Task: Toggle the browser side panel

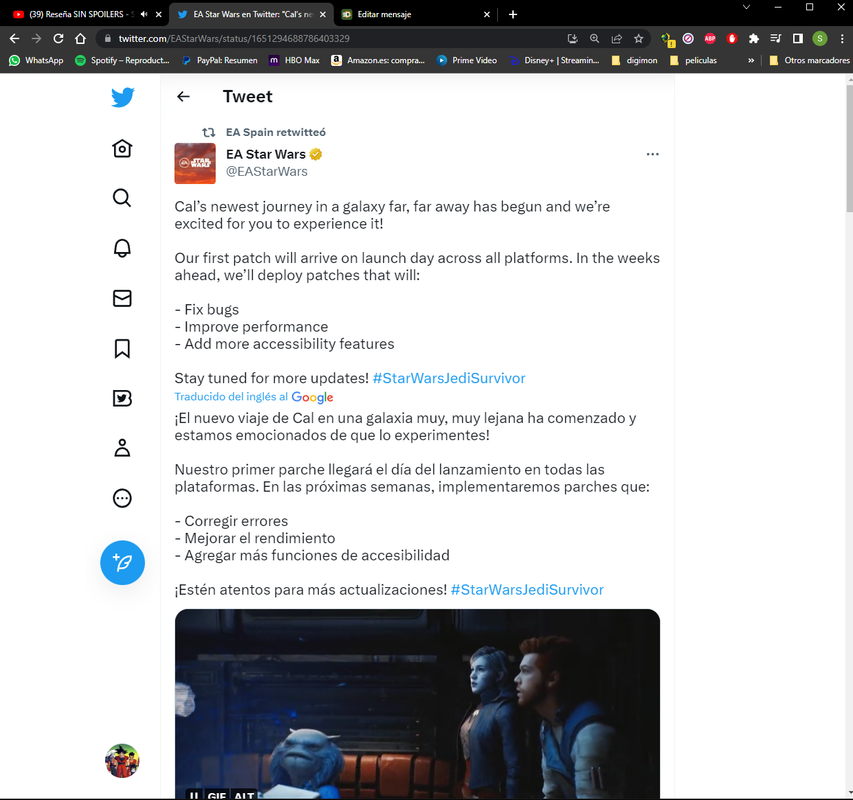Action: pos(798,38)
